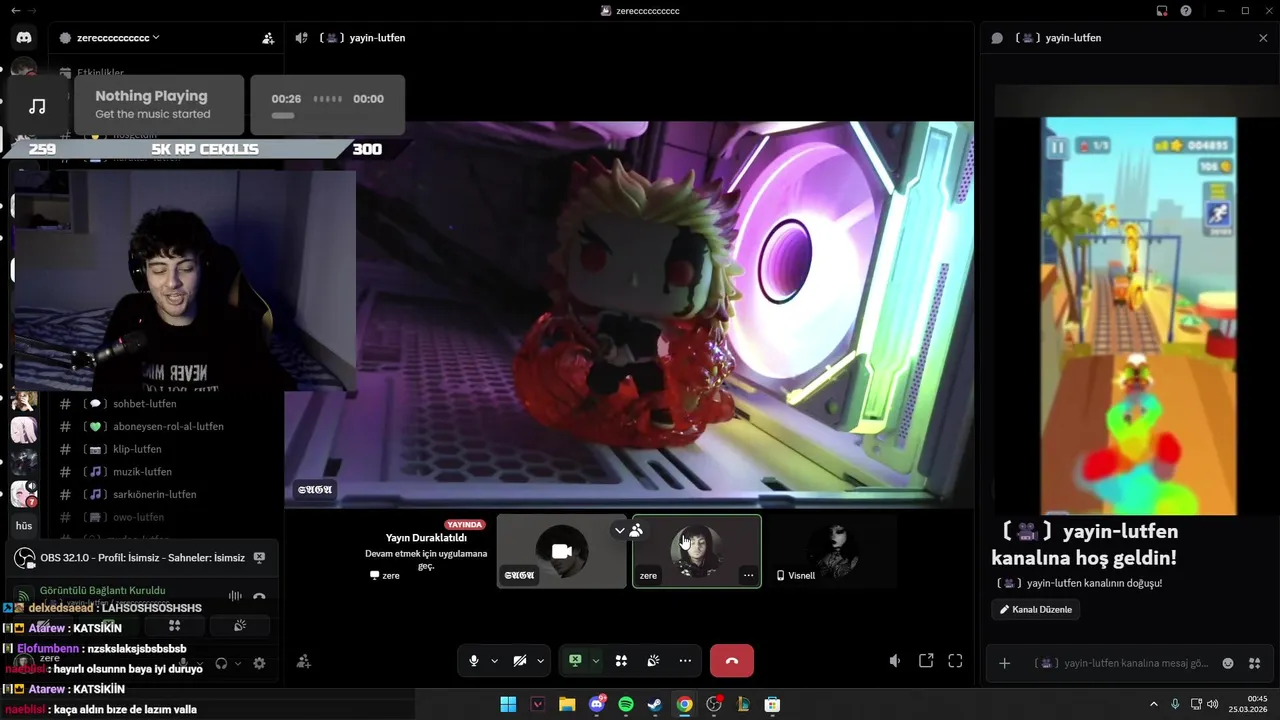Open microphone input options chevron
This screenshot has height=720, width=1280.
494,661
